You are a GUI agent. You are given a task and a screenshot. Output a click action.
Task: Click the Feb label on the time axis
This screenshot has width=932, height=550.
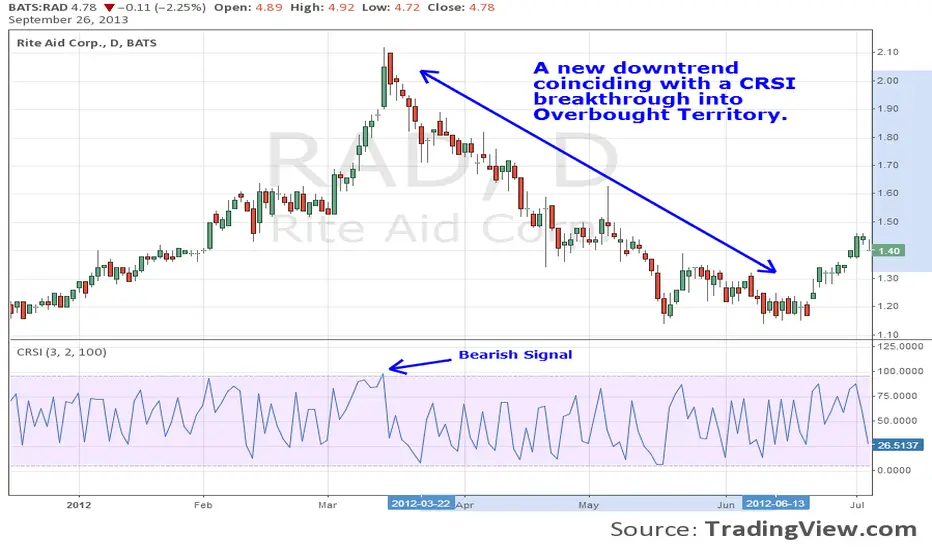203,505
